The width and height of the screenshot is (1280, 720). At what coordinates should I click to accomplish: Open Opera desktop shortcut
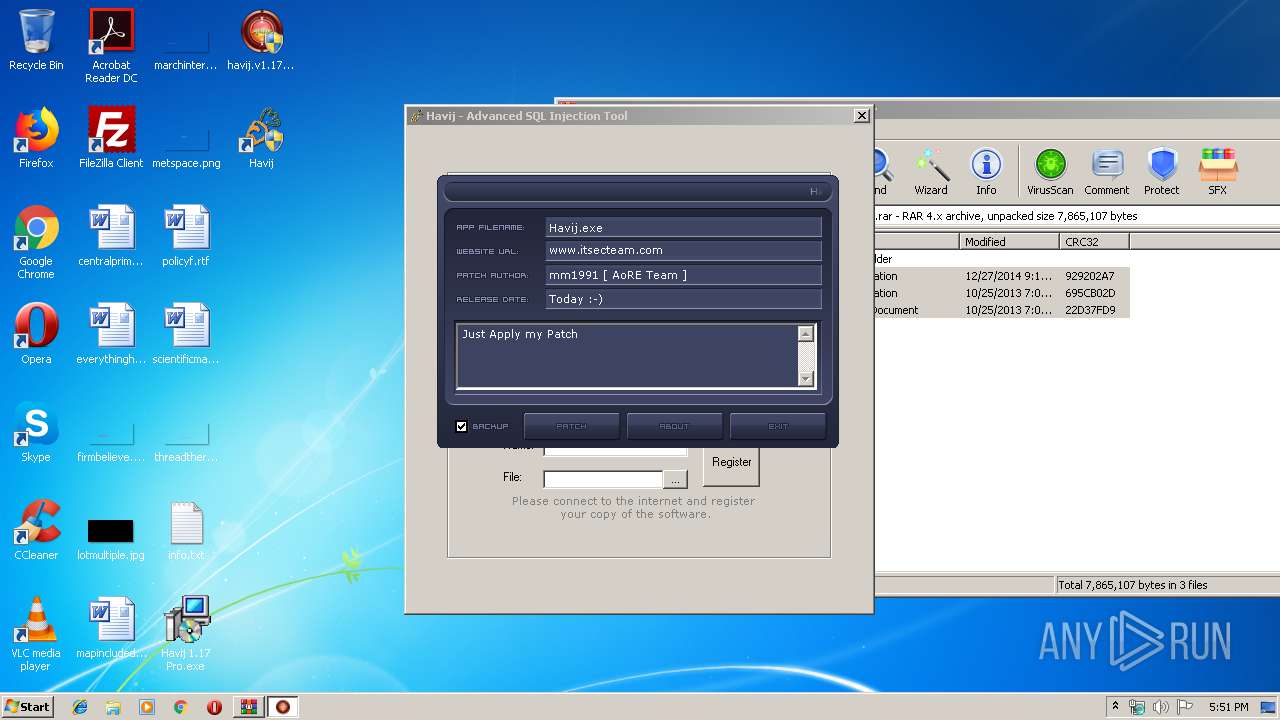coord(36,334)
